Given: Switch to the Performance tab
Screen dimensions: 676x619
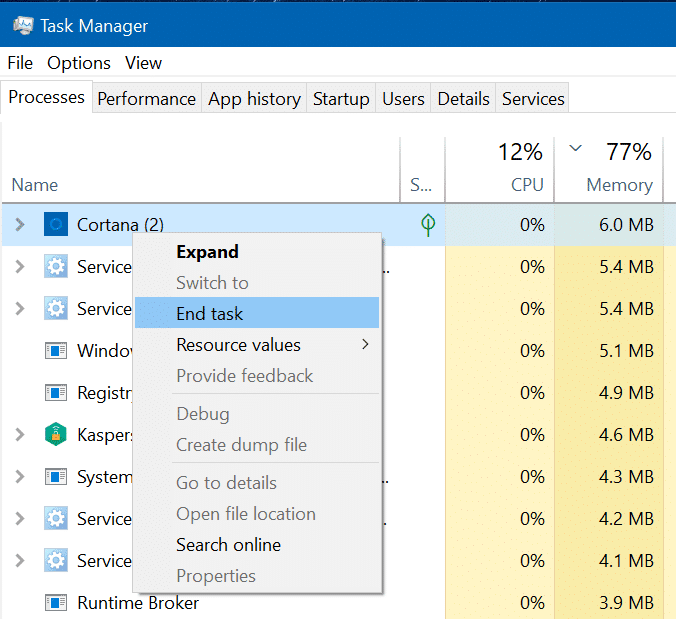Looking at the screenshot, I should pos(146,99).
